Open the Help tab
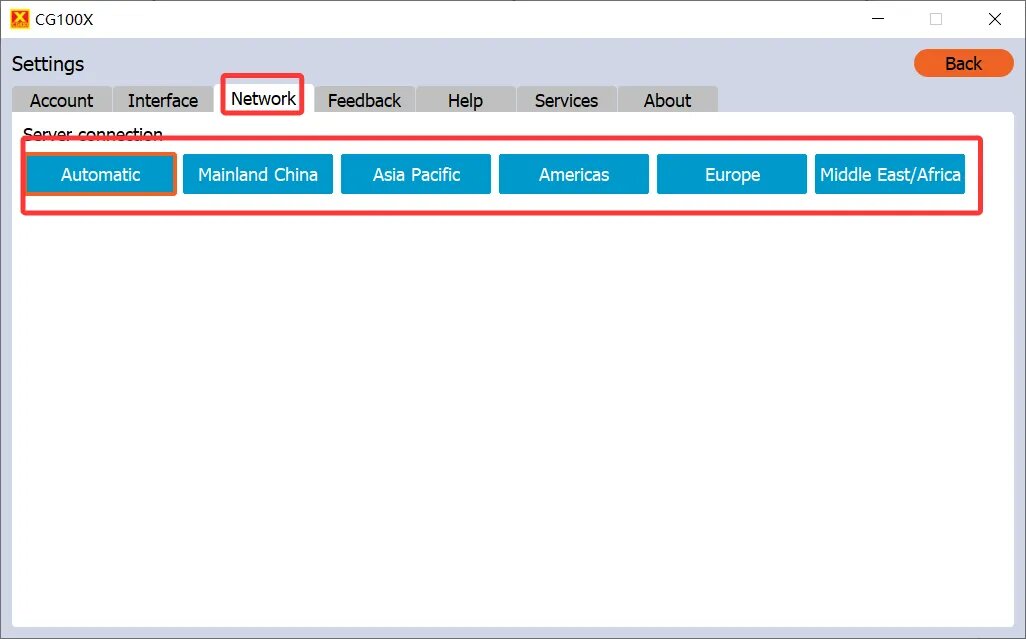1026x639 pixels. (x=465, y=100)
